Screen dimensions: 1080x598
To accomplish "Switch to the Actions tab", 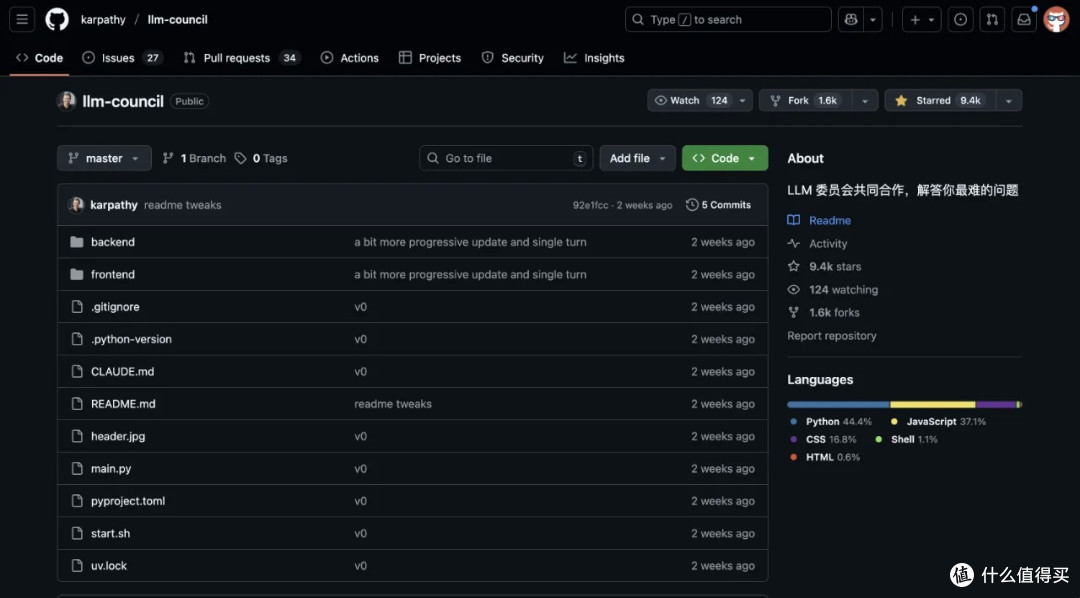I will (x=350, y=58).
